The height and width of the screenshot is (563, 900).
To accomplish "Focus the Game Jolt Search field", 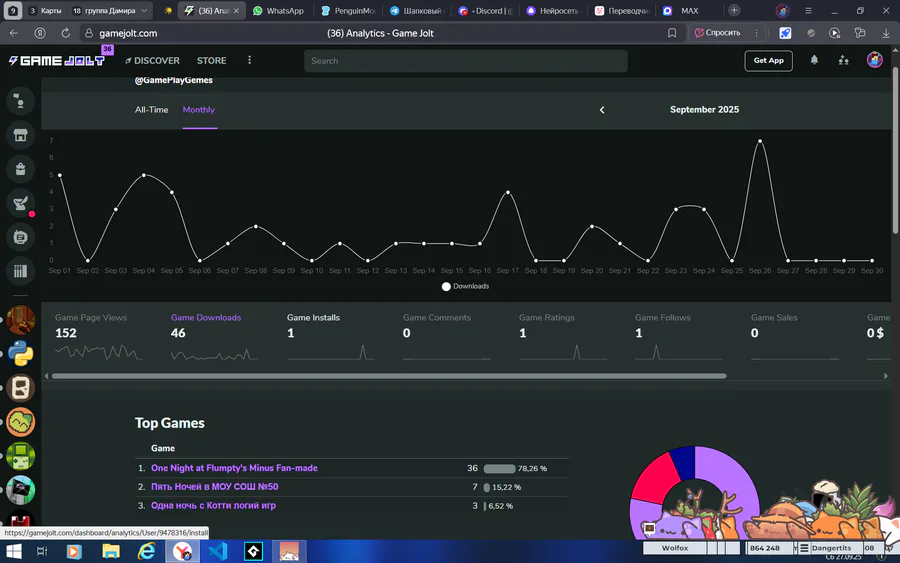I will point(465,61).
